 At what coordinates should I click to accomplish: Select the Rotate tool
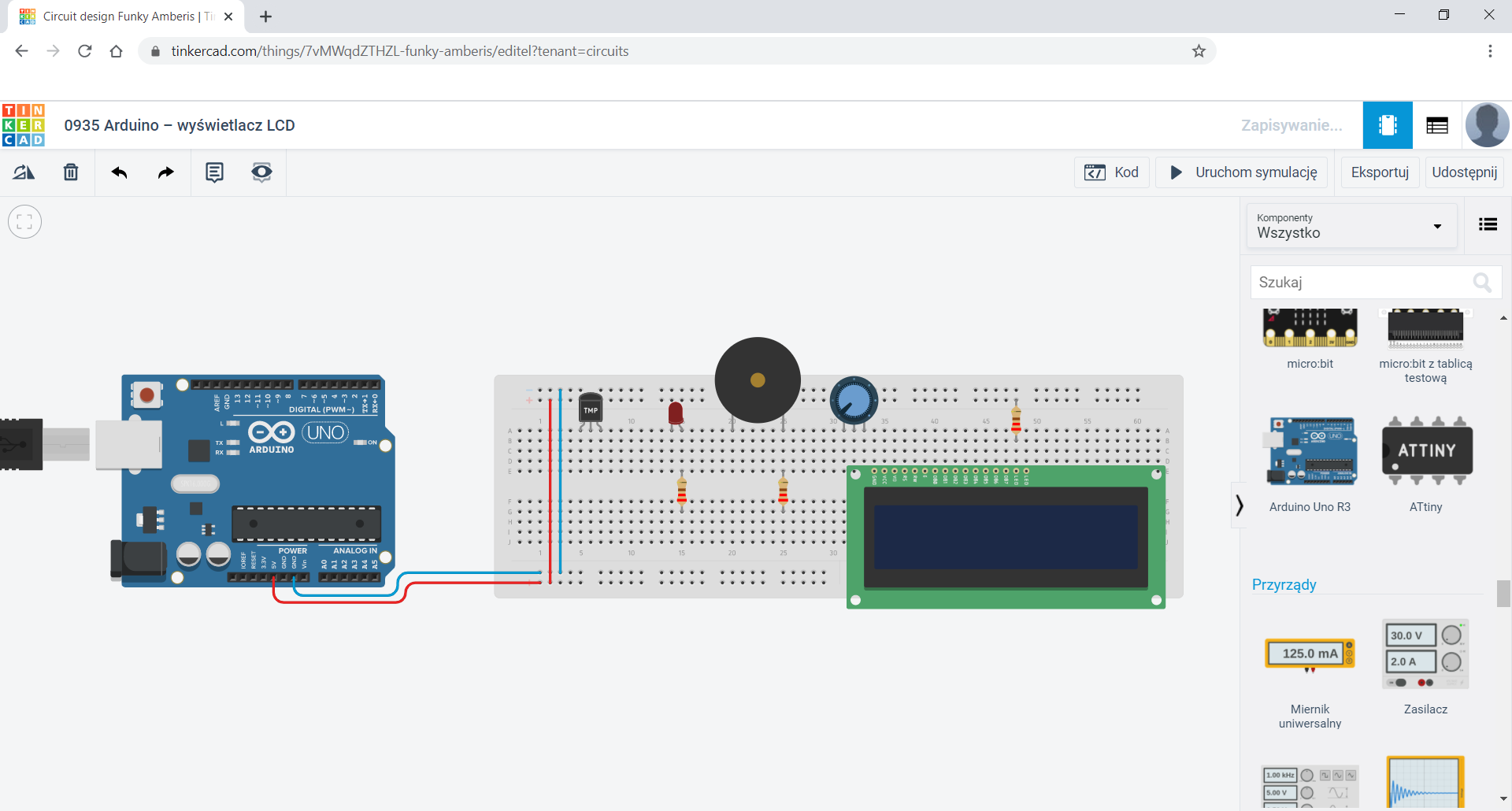pos(24,172)
